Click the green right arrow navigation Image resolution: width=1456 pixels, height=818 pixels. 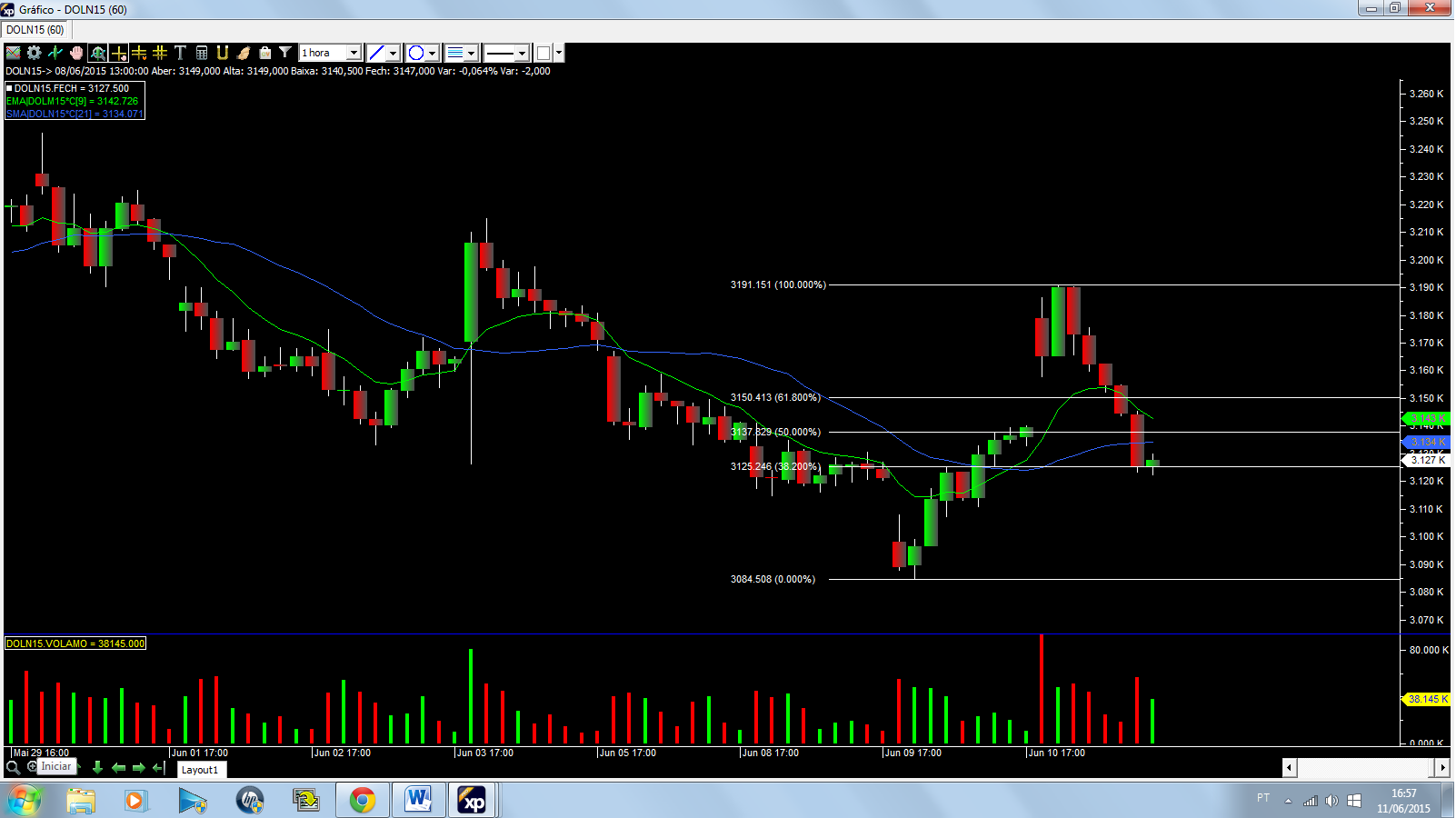point(138,768)
